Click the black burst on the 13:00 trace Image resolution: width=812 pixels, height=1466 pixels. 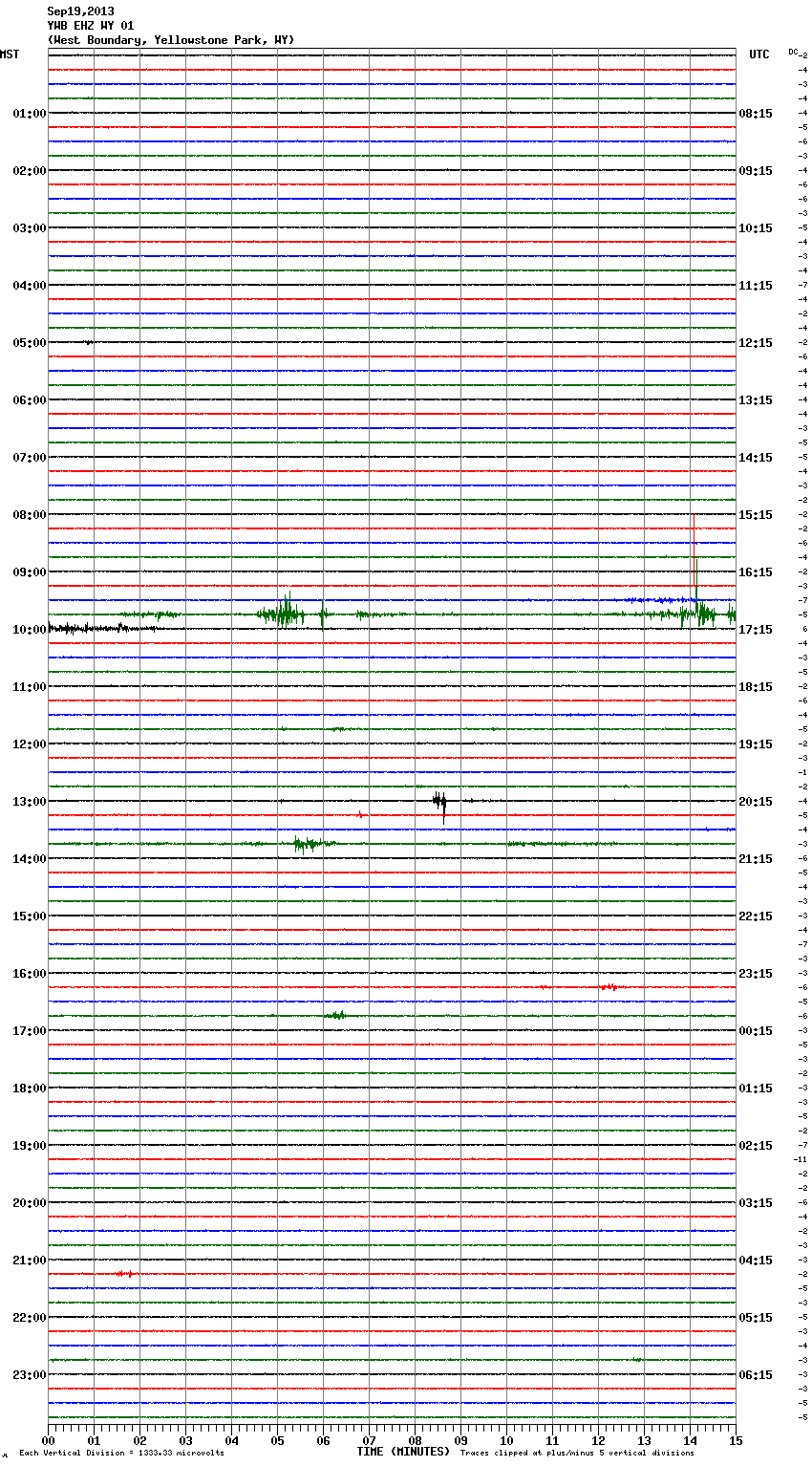pos(439,802)
